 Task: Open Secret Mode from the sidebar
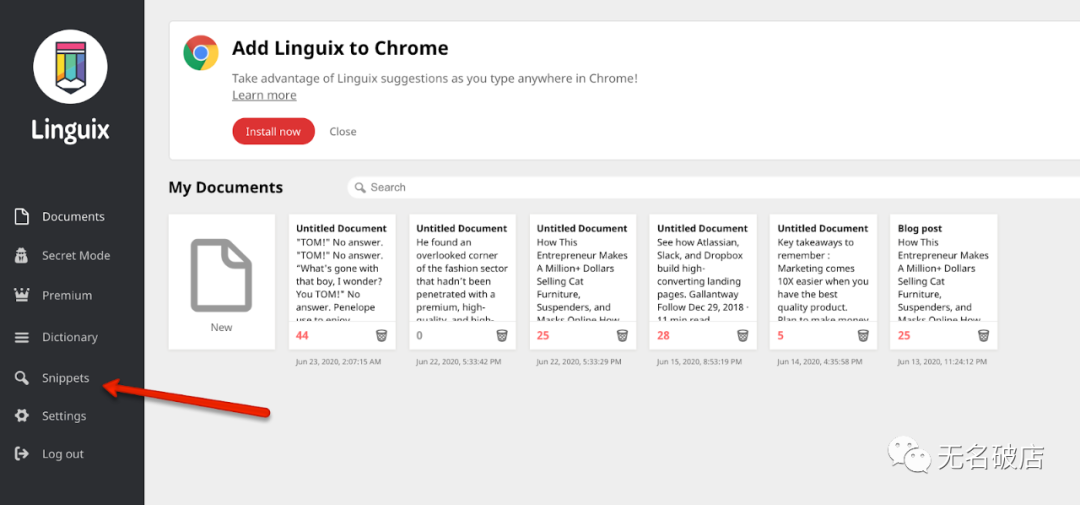pyautogui.click(x=76, y=256)
